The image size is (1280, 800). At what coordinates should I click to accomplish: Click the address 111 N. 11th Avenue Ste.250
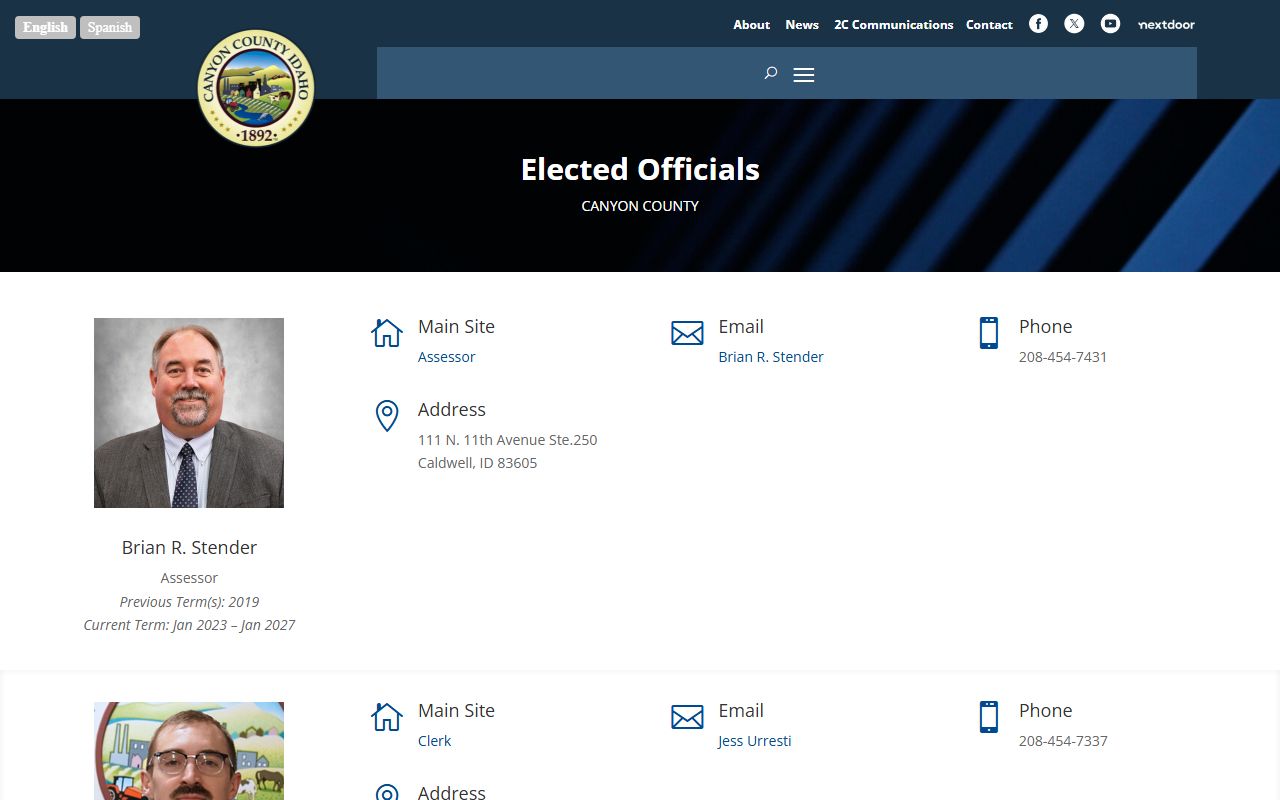507,440
